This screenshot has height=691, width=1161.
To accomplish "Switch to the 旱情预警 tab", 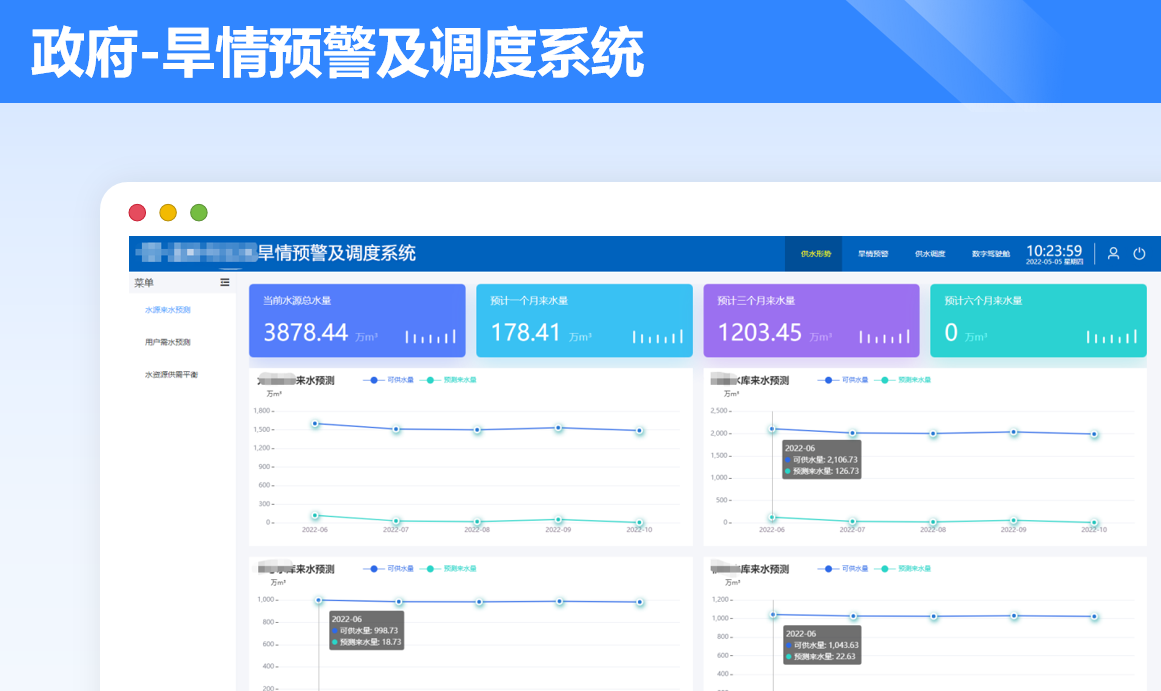I will coord(872,254).
